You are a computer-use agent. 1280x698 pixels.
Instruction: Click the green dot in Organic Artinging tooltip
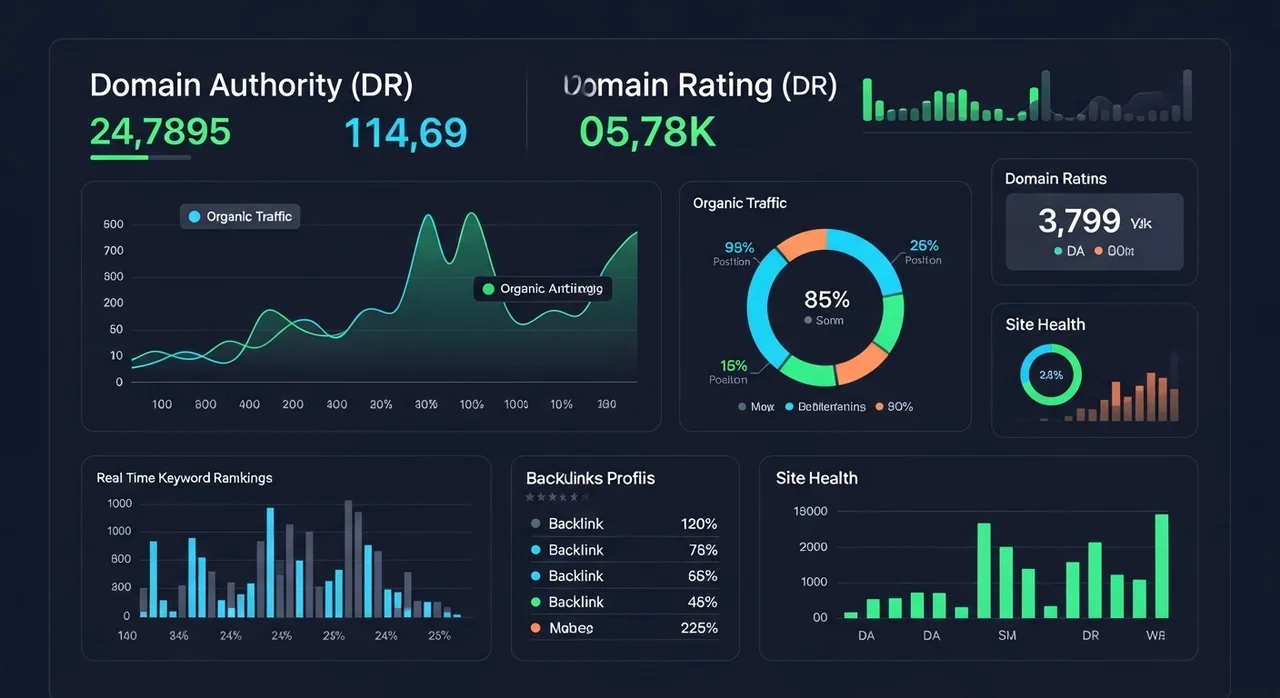pyautogui.click(x=488, y=289)
